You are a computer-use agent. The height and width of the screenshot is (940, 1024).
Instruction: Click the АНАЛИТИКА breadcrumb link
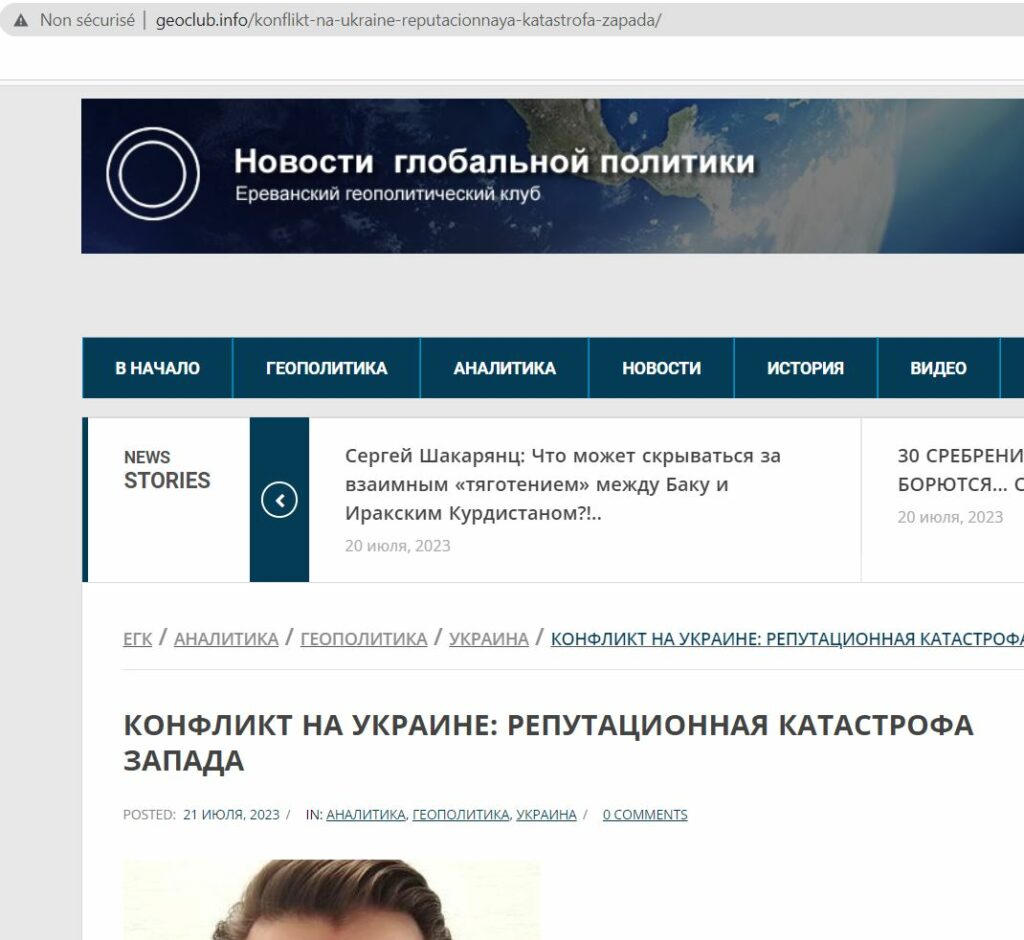pos(226,639)
